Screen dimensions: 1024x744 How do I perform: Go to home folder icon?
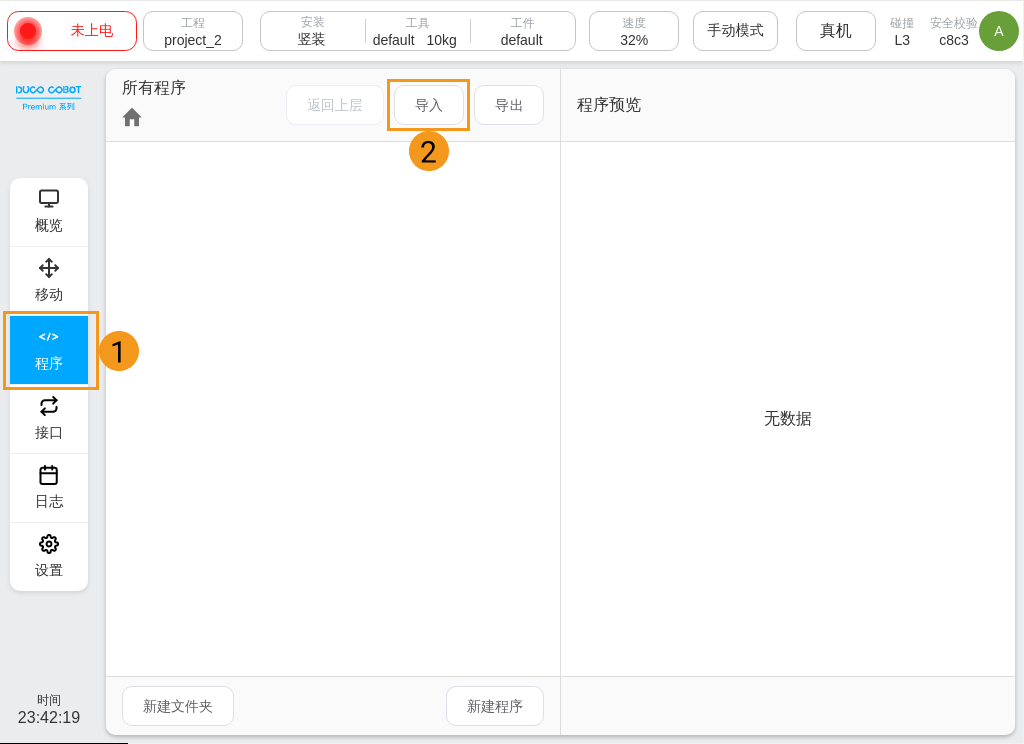click(132, 117)
